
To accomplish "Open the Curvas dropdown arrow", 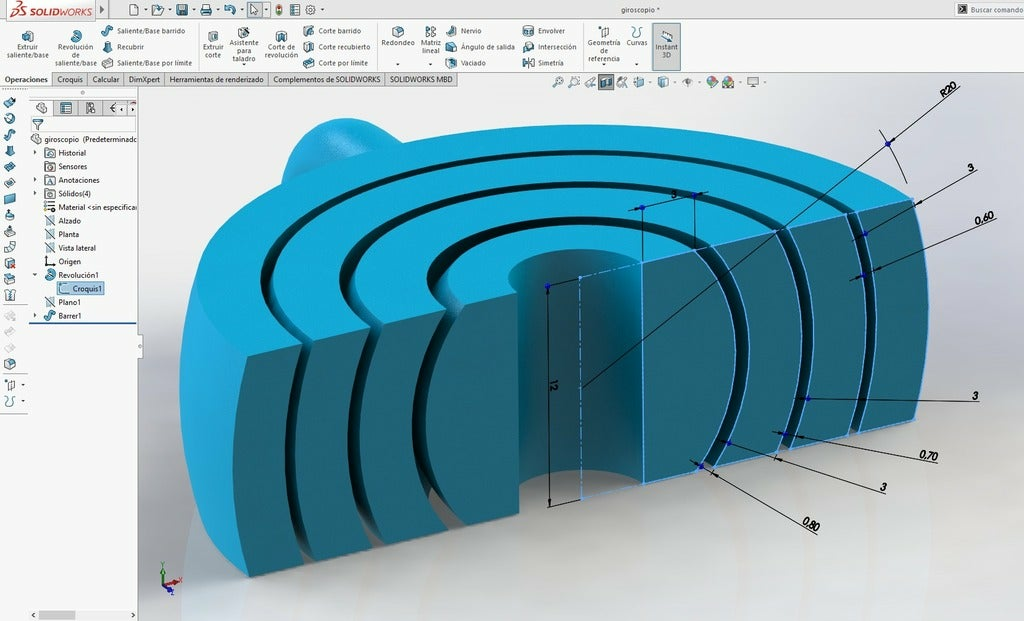I will pos(637,64).
